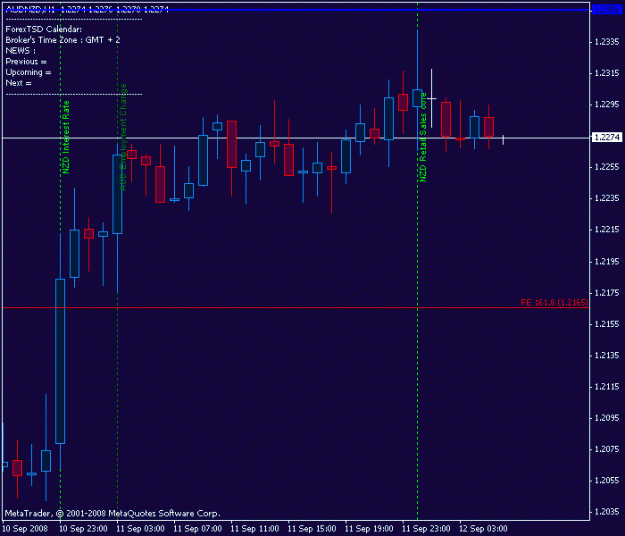Click the 1.2315 price axis label
The image size is (625, 536).
tap(607, 73)
